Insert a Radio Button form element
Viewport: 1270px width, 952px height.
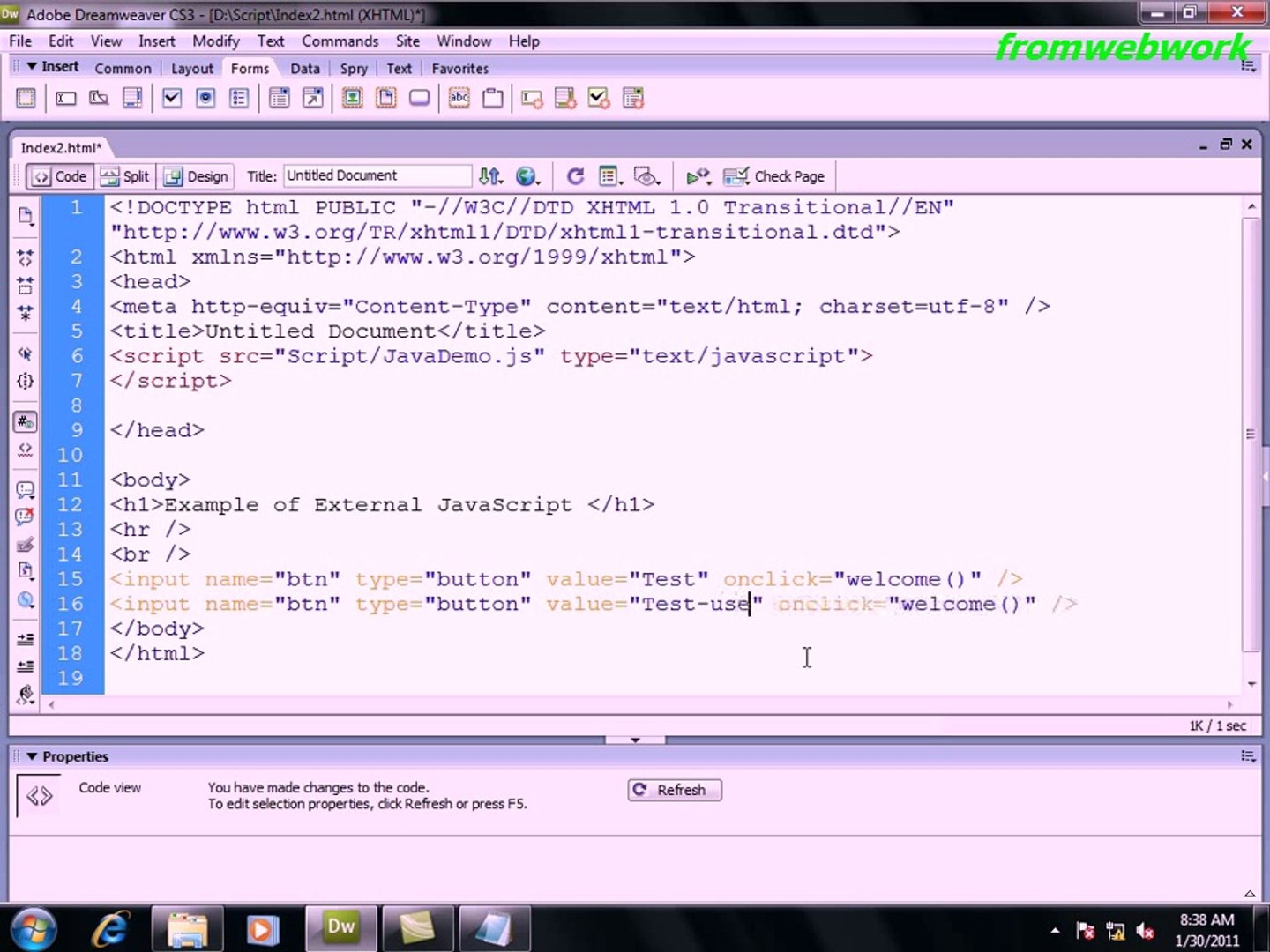(x=205, y=98)
